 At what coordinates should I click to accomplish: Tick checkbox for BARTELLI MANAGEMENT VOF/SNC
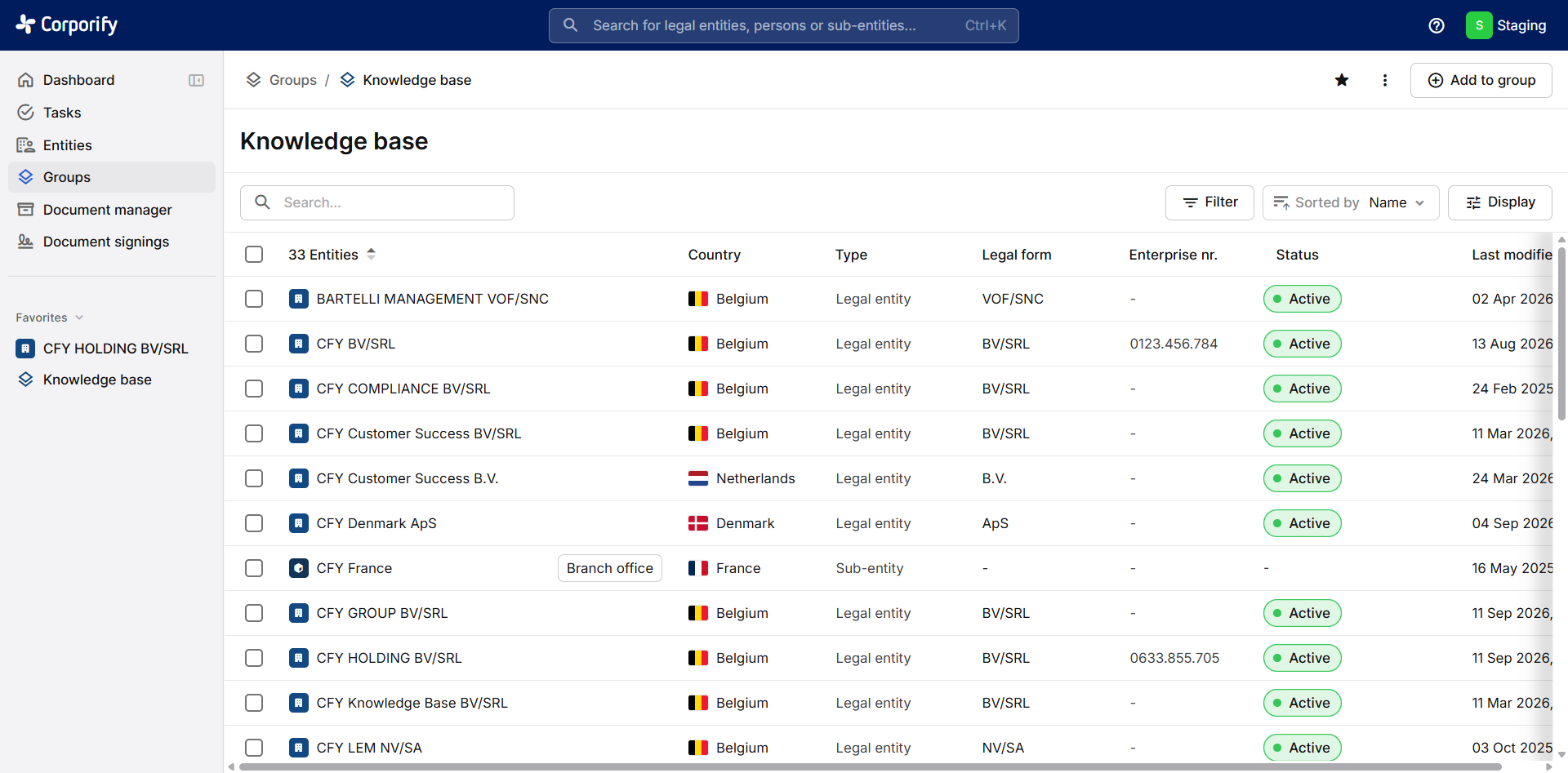click(x=254, y=299)
